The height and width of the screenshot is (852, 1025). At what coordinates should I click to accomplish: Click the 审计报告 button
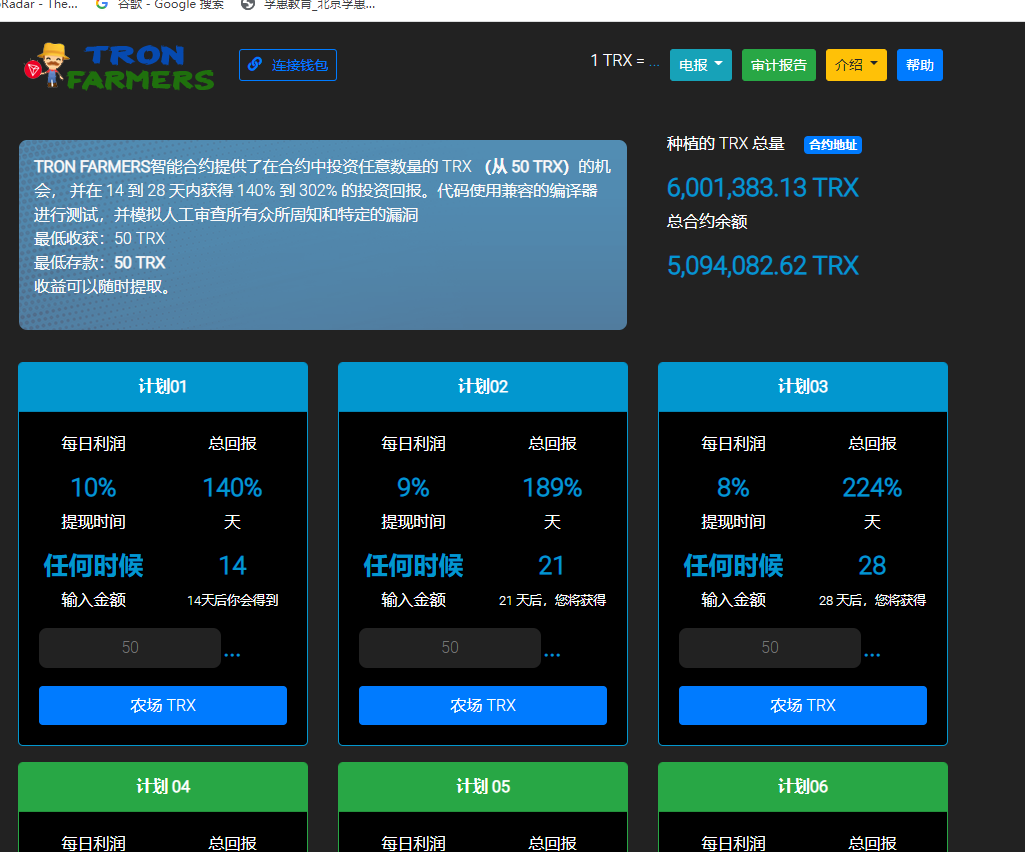[x=778, y=64]
